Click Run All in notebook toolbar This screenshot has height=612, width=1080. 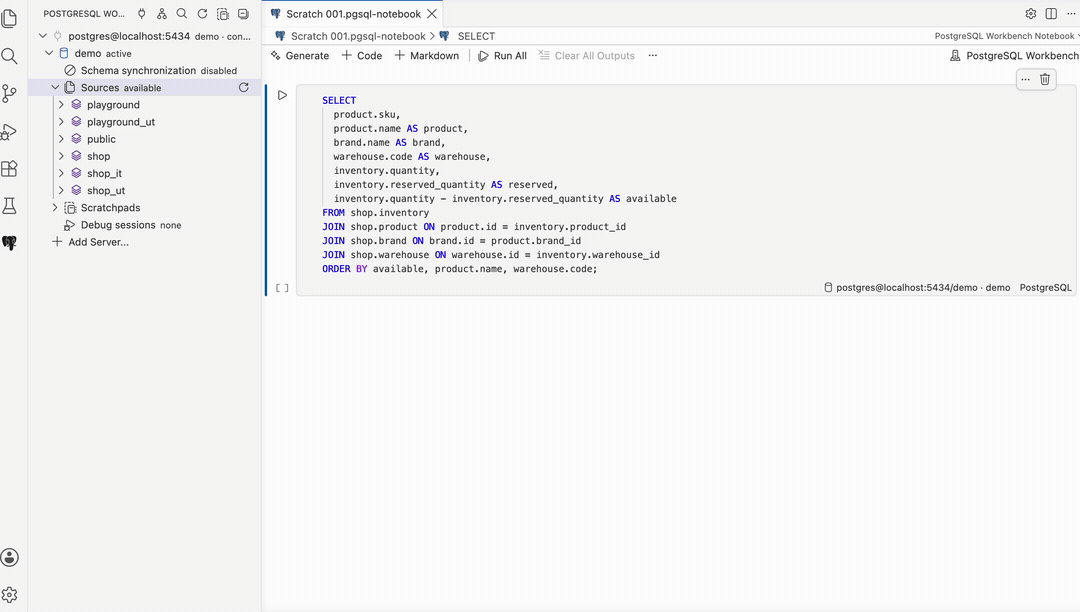pos(502,56)
